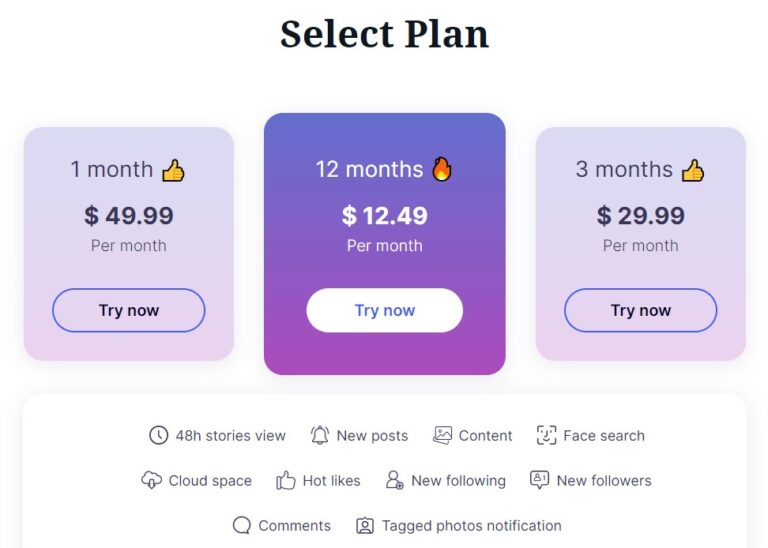Click the bell icon for New posts
The height and width of the screenshot is (548, 768).
[x=320, y=435]
